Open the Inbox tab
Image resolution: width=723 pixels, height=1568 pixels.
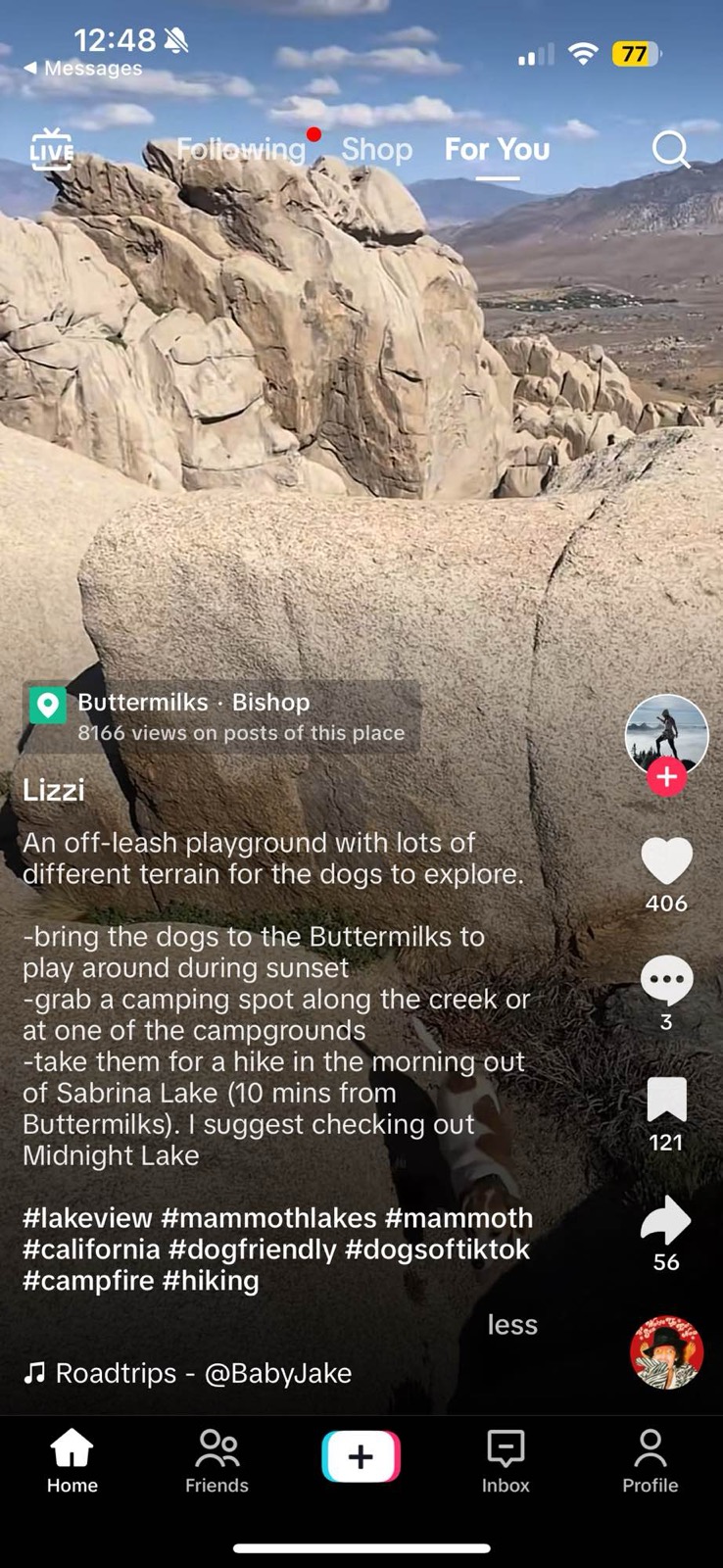(506, 1460)
